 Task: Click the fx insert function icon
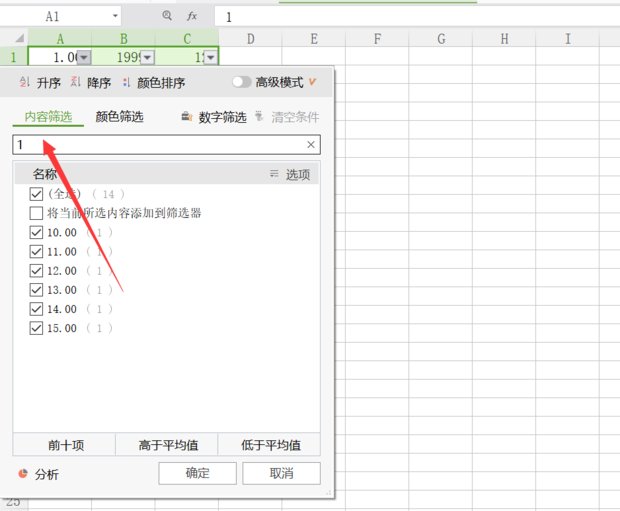coord(192,16)
